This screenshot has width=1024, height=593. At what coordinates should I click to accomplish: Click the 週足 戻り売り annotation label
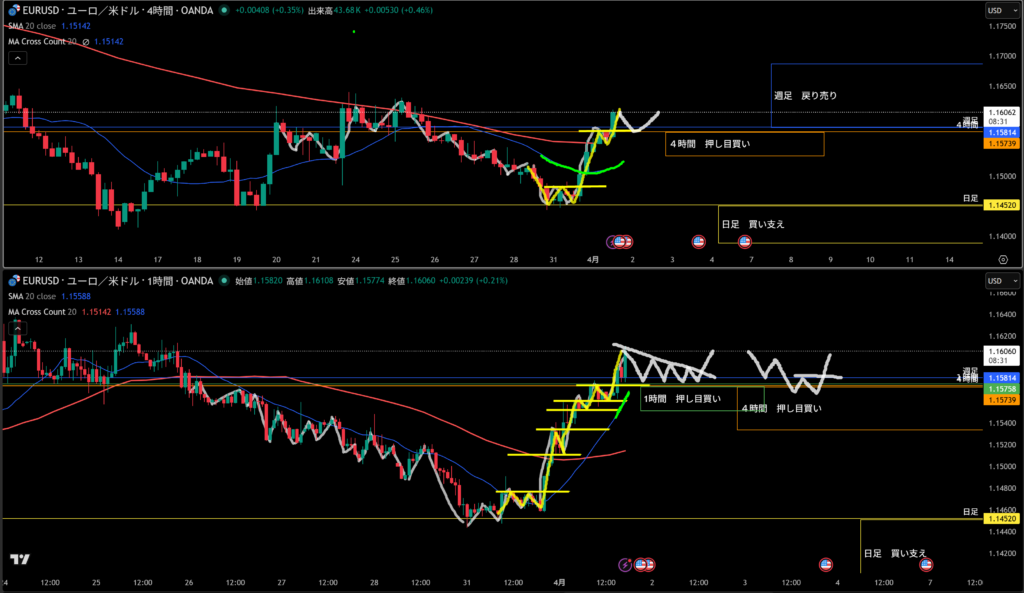pos(805,96)
